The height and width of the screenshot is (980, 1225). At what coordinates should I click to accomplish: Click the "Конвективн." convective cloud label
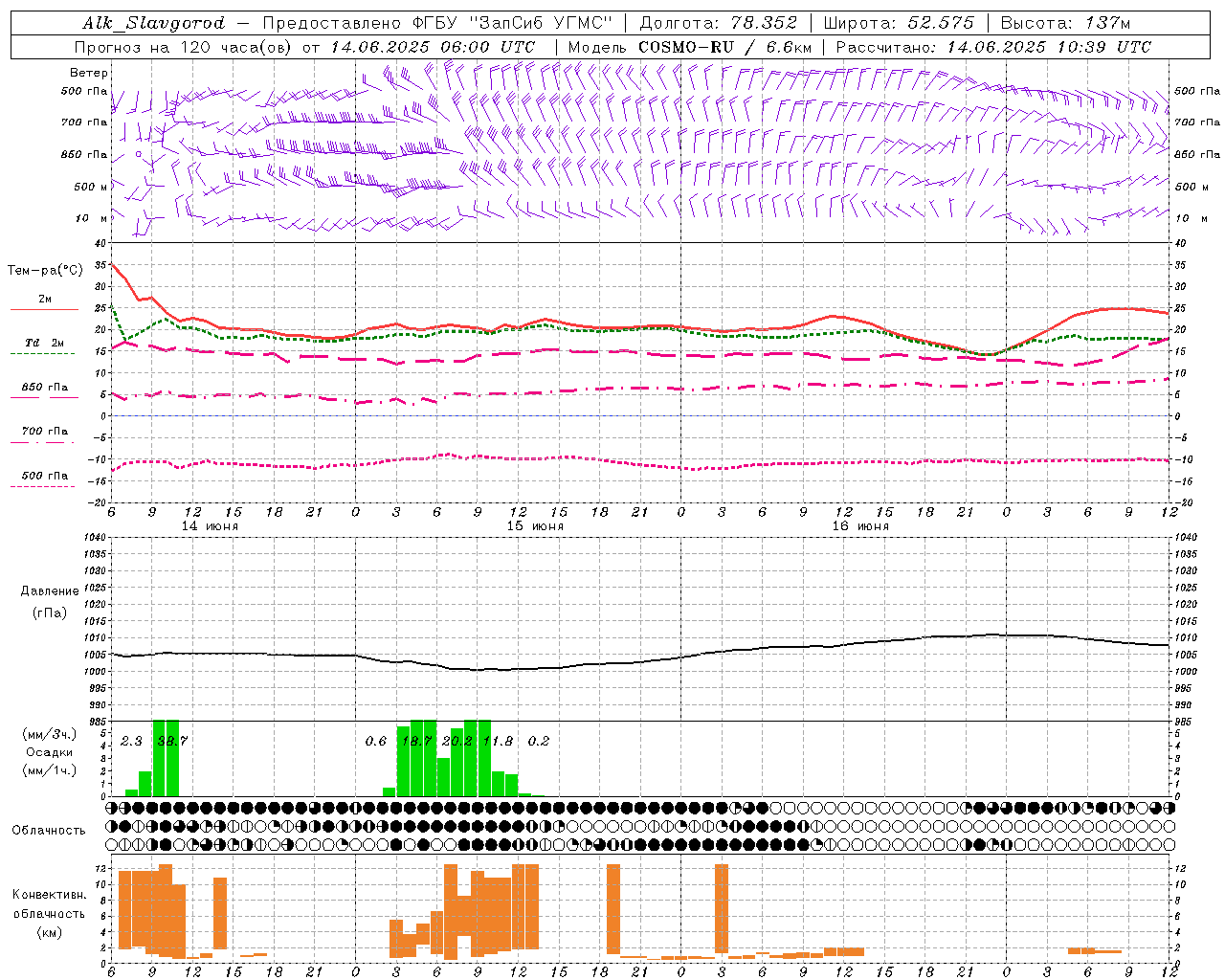(x=49, y=895)
